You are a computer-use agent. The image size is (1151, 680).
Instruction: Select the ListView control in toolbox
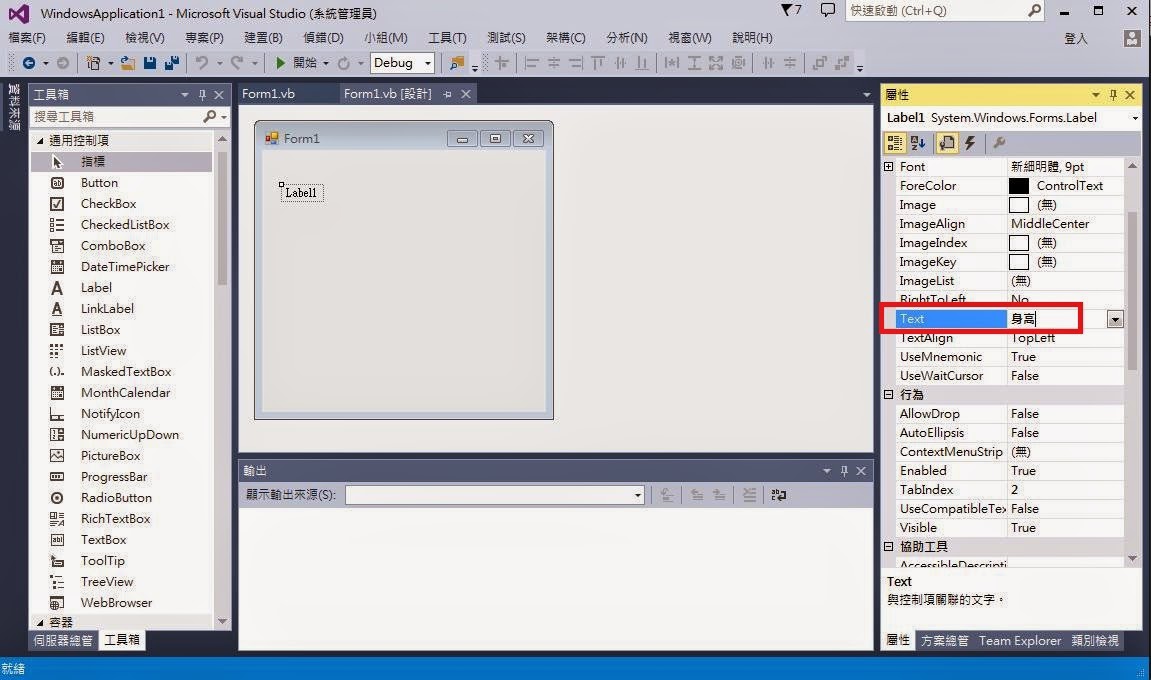[x=103, y=351]
